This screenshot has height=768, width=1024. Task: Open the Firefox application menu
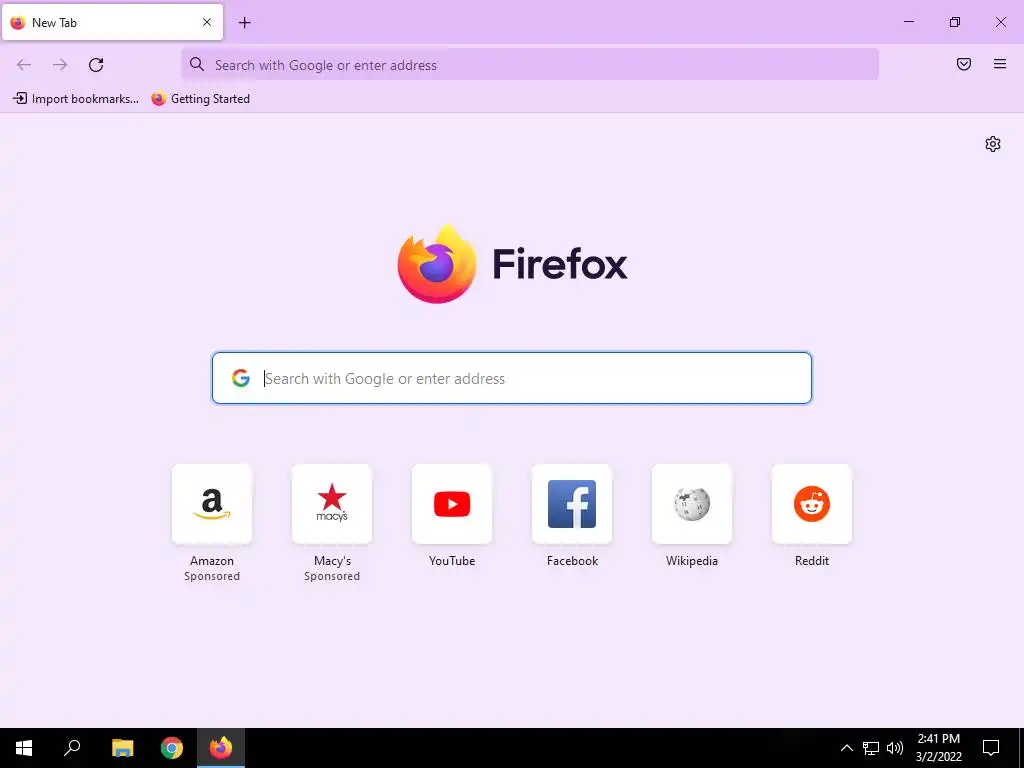click(1000, 64)
